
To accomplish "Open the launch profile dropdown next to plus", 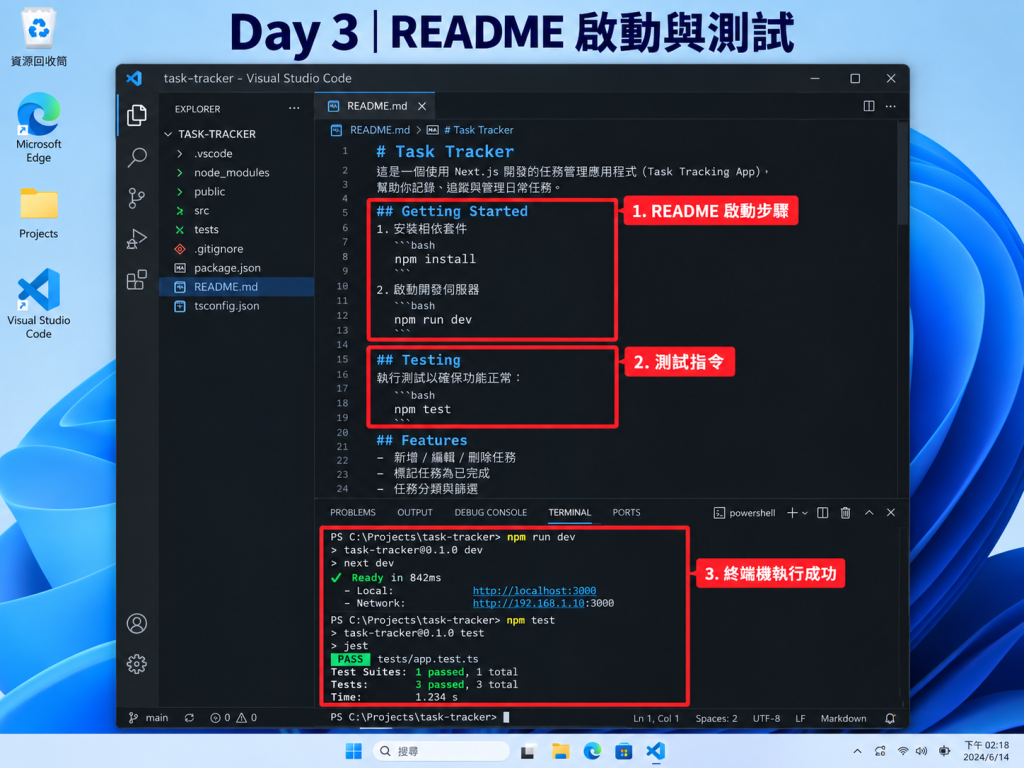I will click(x=805, y=513).
